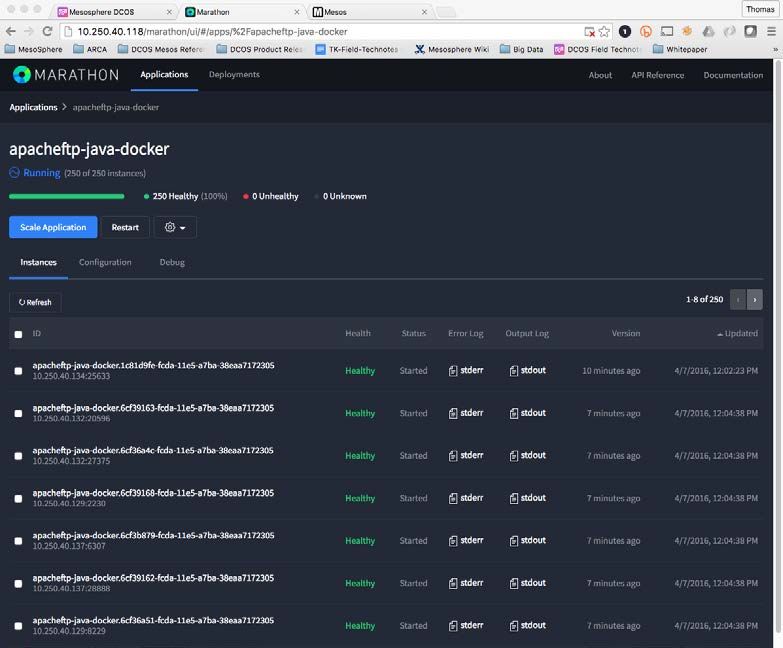Open stdout log for instance 6cf39162

(527, 583)
